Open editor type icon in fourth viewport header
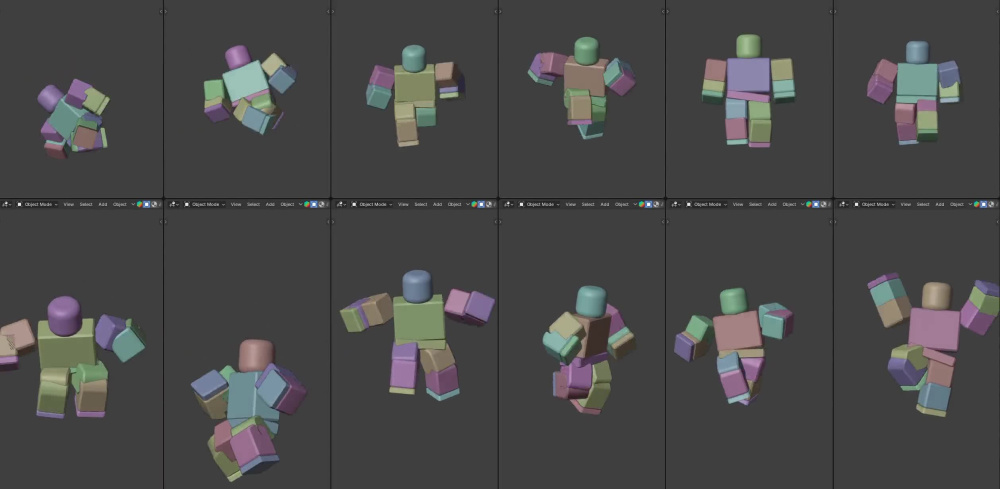Image resolution: width=1000 pixels, height=489 pixels. coord(508,204)
